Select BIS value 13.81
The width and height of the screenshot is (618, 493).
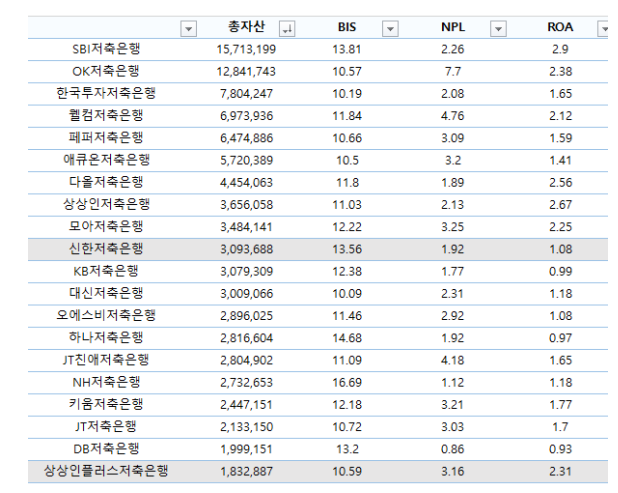point(347,49)
